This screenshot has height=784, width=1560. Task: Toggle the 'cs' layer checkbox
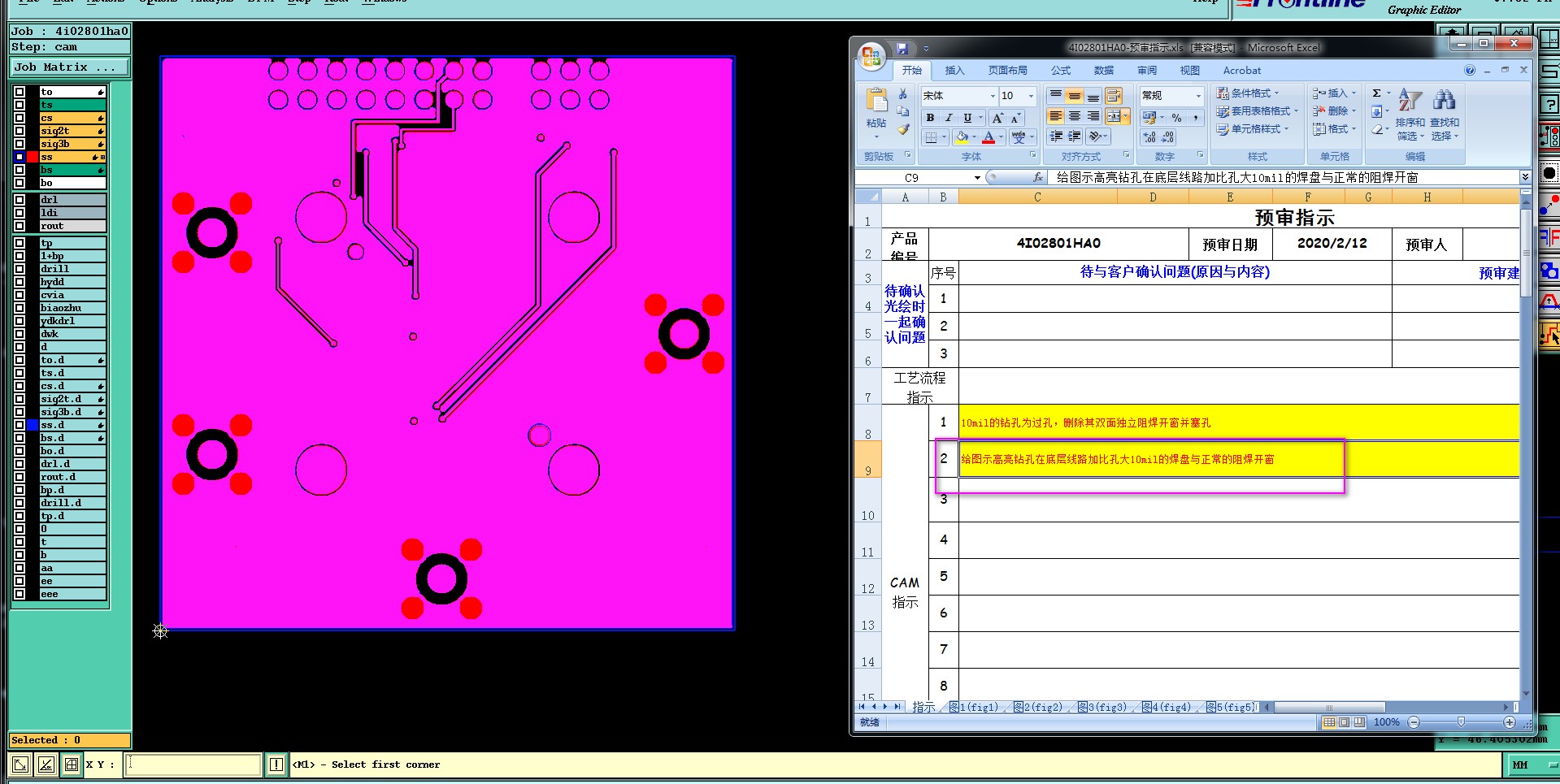(x=20, y=118)
